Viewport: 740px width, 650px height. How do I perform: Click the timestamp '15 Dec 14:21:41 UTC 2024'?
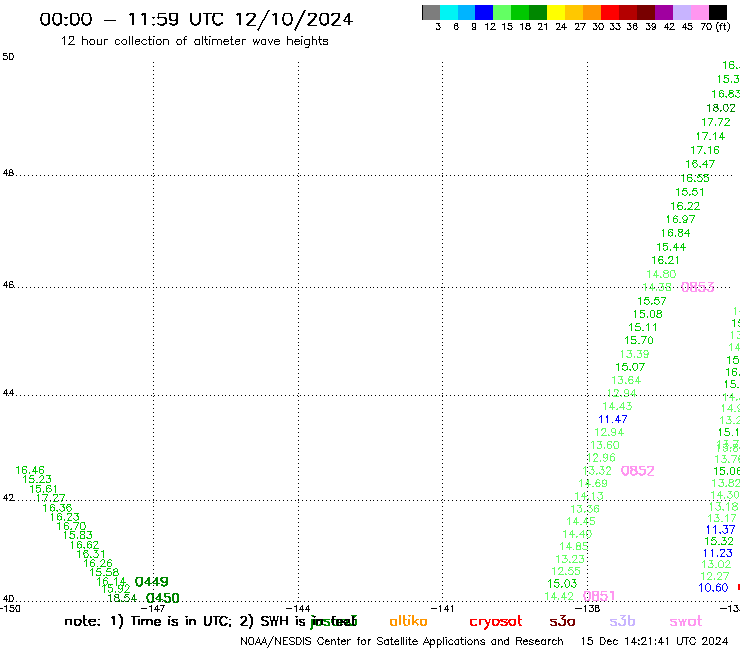[x=655, y=641]
